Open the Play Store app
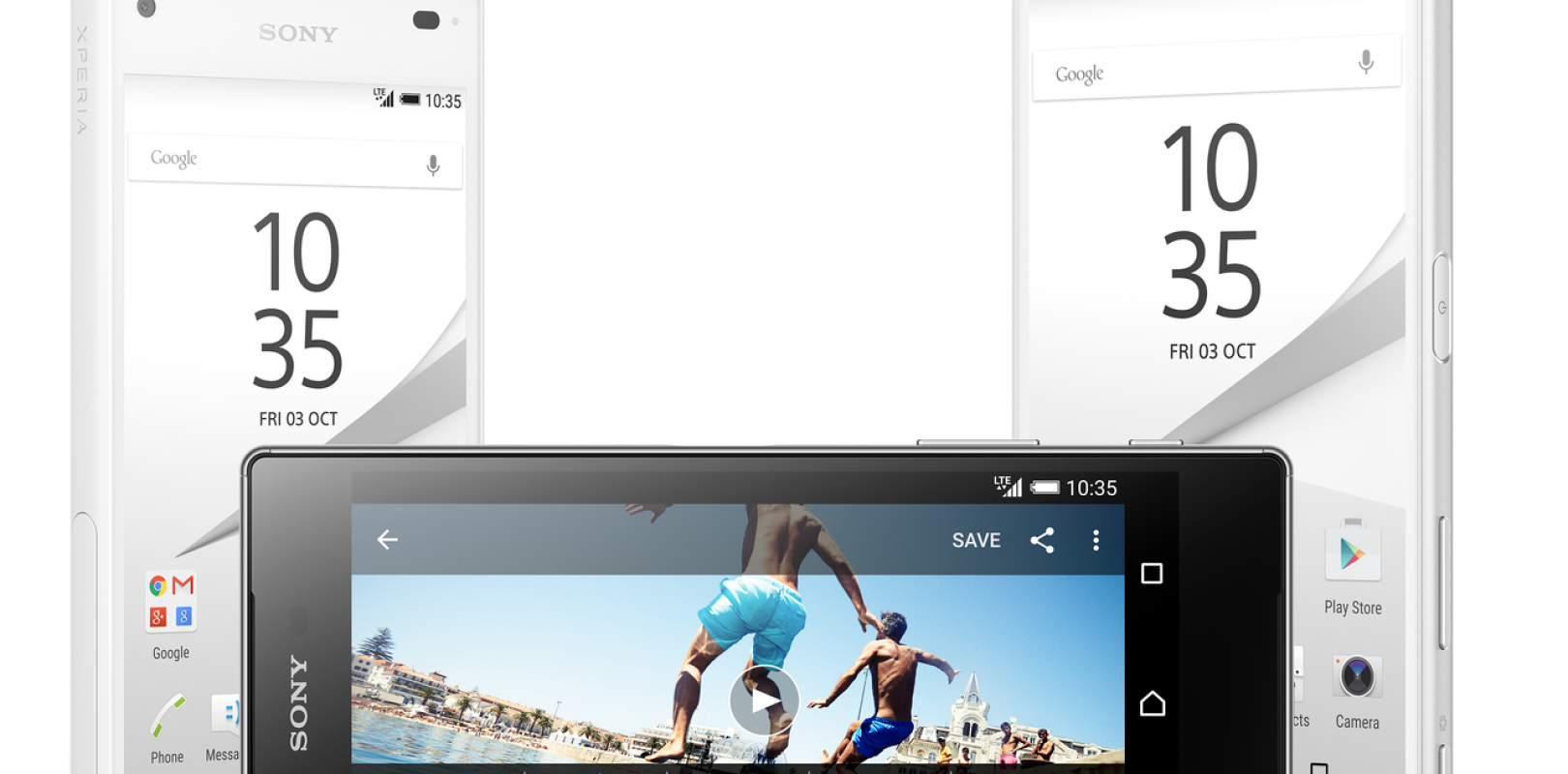The image size is (1568, 774). point(1352,555)
